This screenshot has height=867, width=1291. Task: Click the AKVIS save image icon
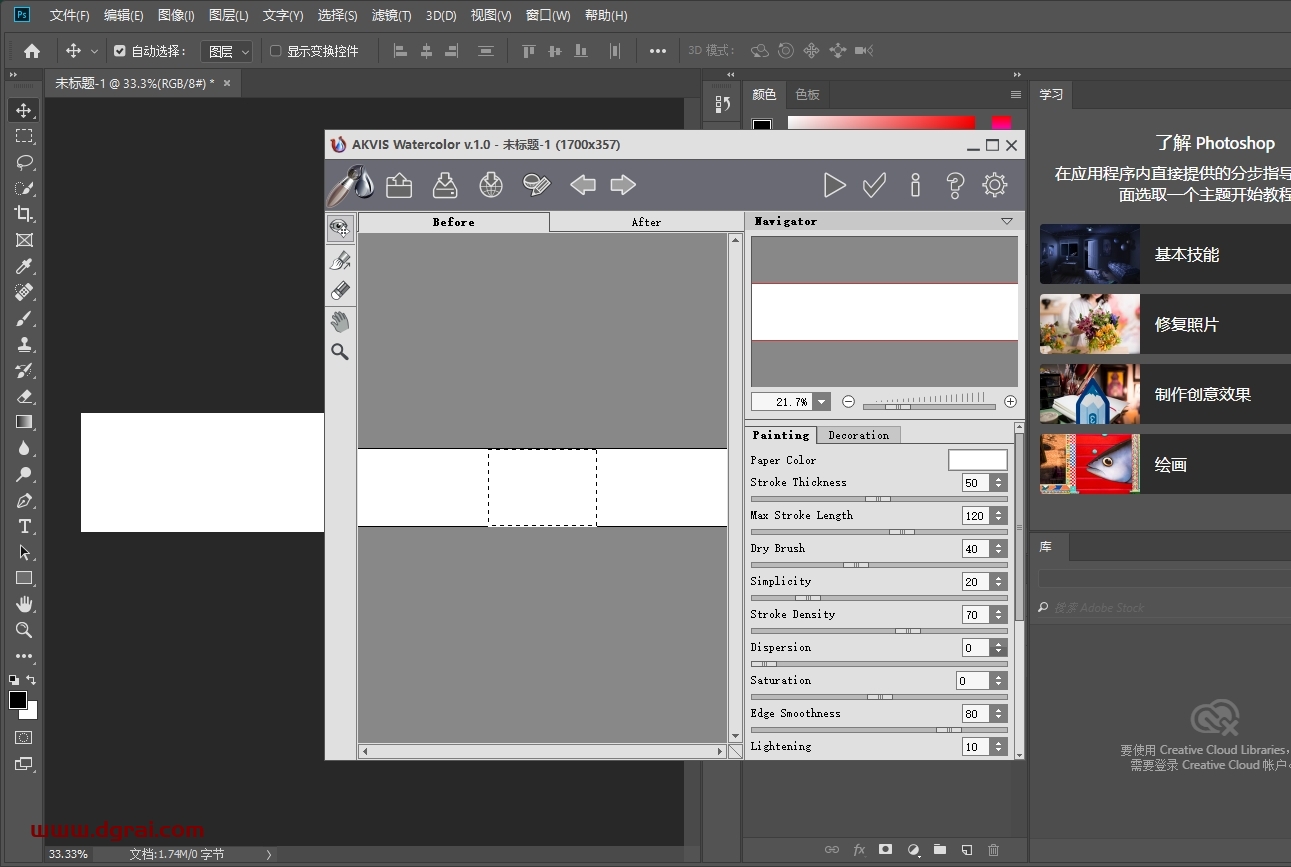point(445,185)
